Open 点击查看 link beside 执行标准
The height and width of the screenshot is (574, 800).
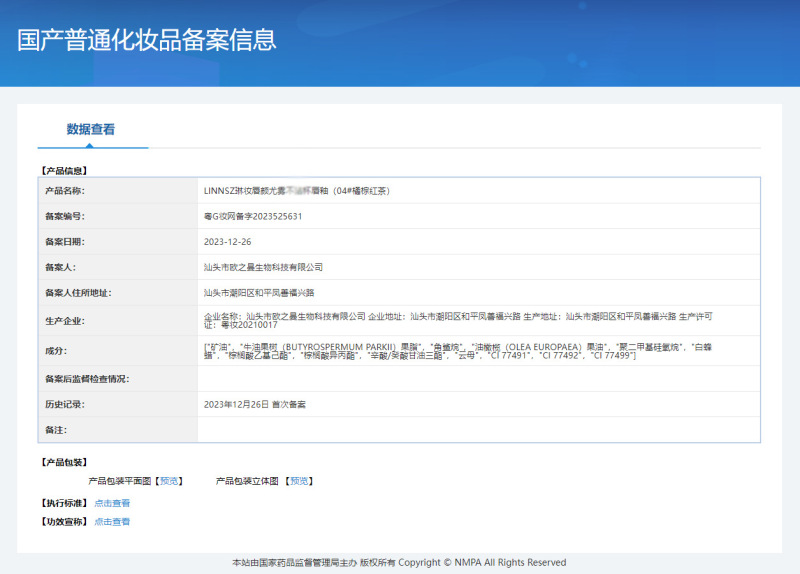pyautogui.click(x=112, y=503)
